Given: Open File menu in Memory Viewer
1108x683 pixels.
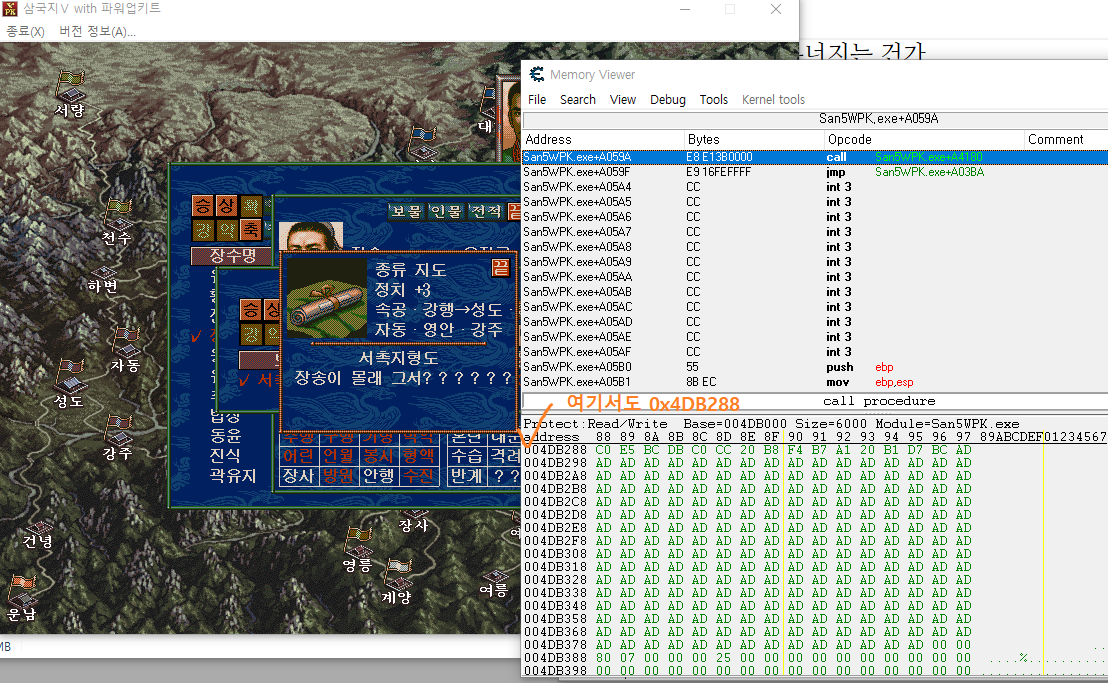Looking at the screenshot, I should click(x=537, y=100).
